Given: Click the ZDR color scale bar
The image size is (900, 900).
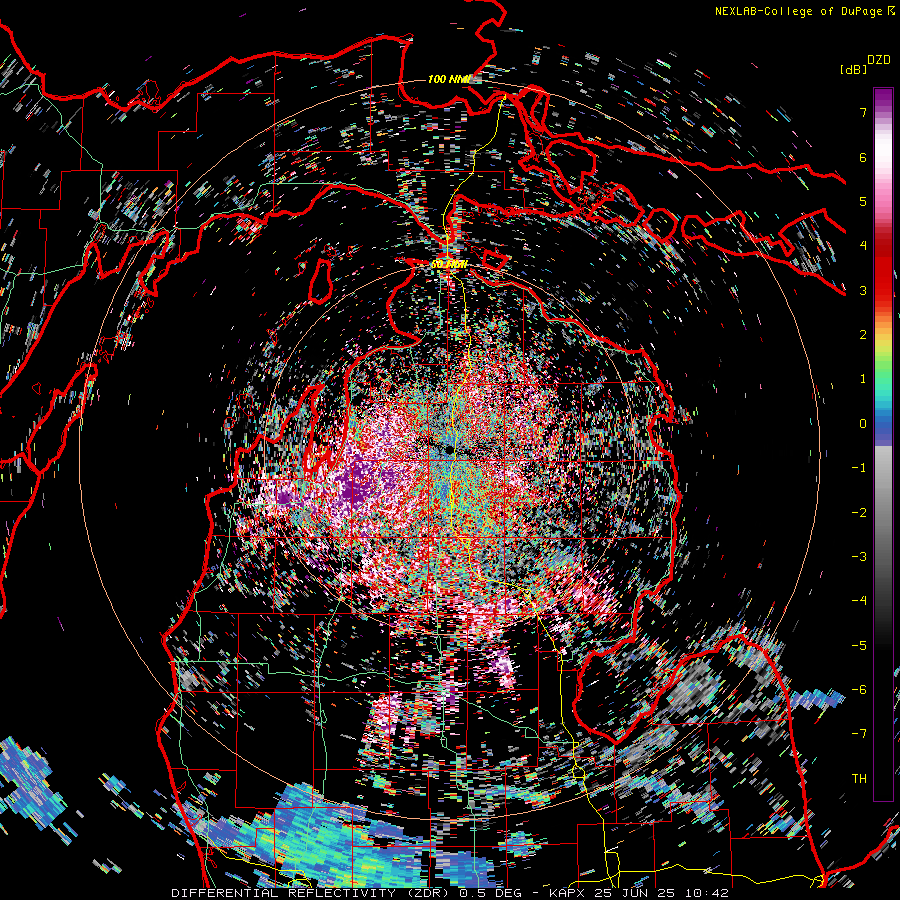Looking at the screenshot, I should click(x=883, y=444).
